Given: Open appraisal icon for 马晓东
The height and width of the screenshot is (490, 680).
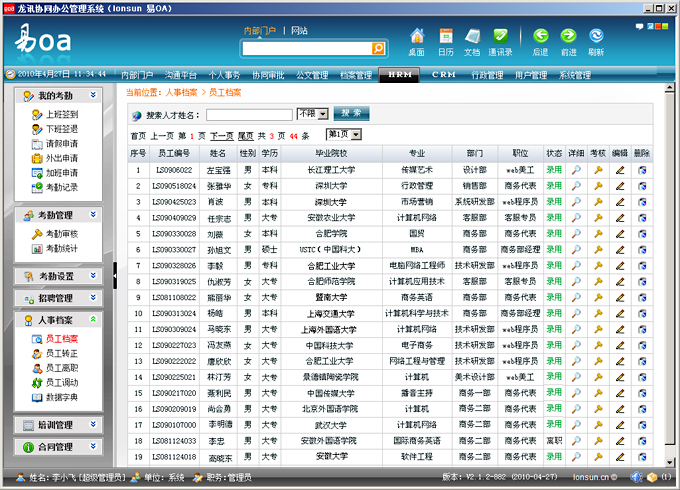Looking at the screenshot, I should click(x=598, y=330).
